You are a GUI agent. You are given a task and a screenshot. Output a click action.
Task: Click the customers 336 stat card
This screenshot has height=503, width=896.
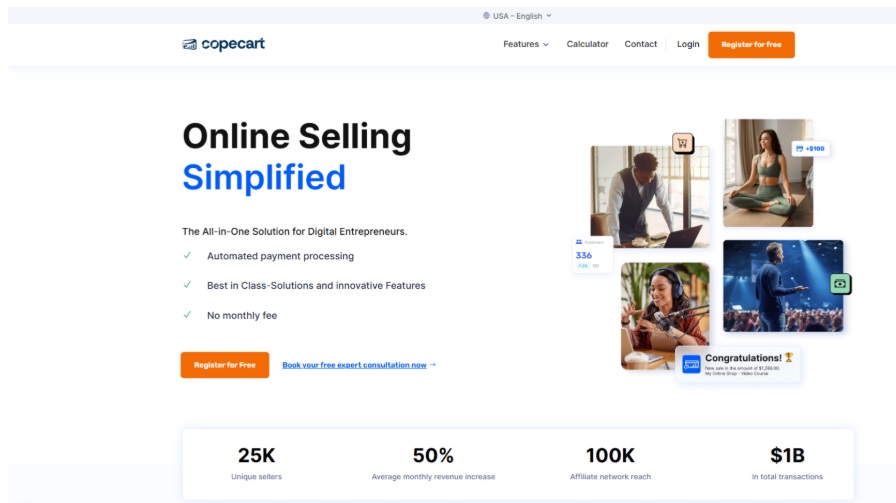coord(592,254)
